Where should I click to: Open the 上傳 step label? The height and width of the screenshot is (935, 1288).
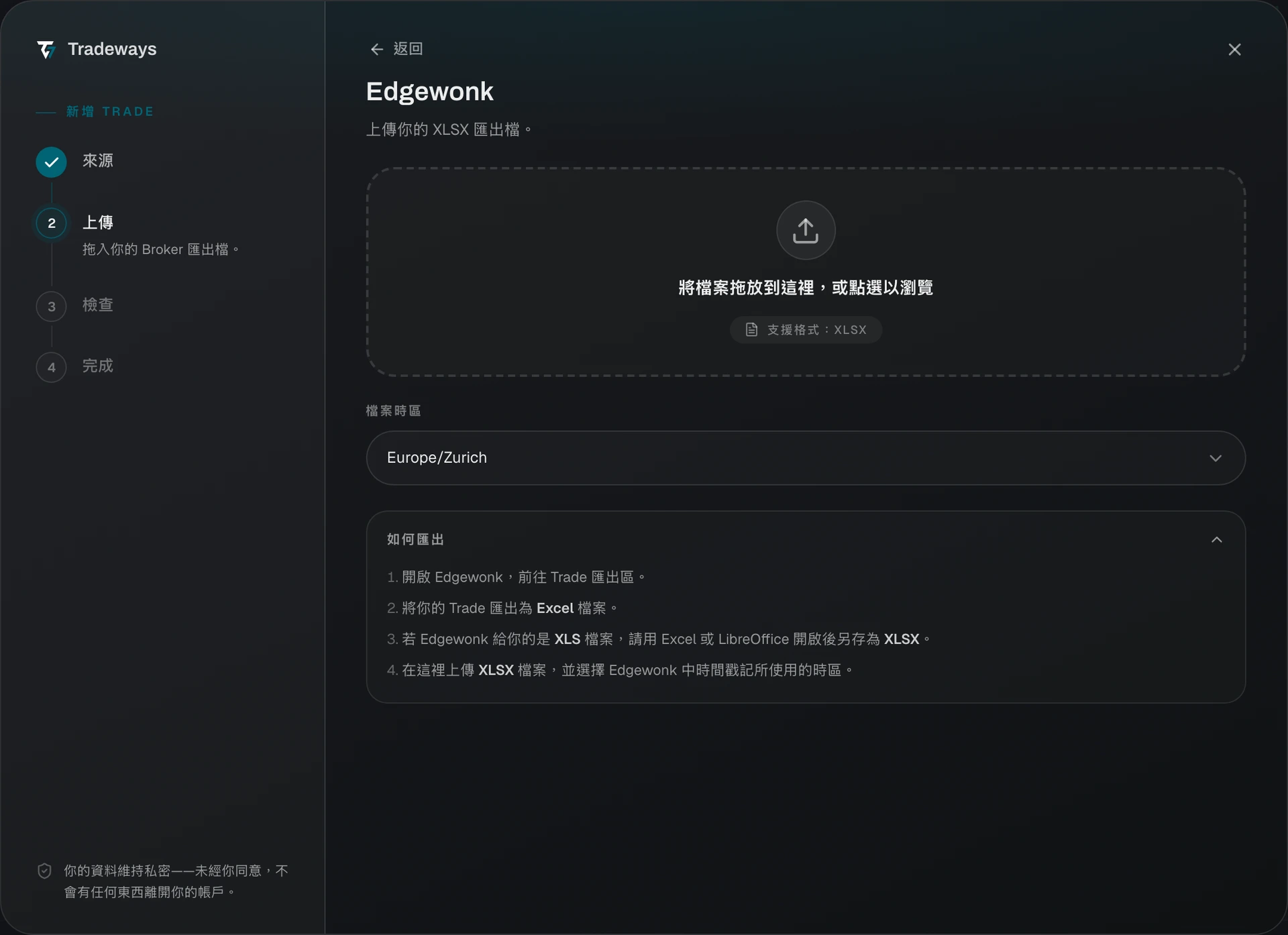click(98, 222)
